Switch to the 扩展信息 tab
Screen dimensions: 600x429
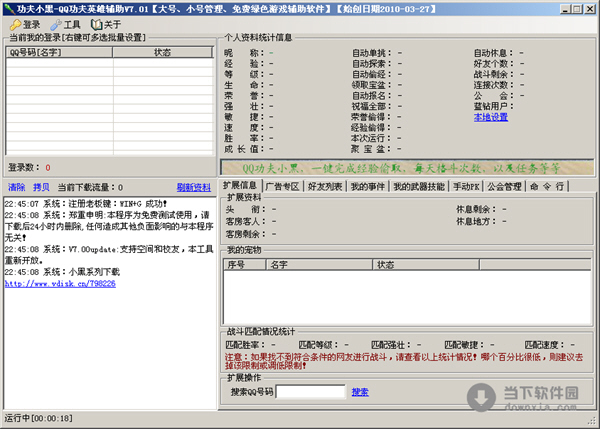pyautogui.click(x=240, y=186)
